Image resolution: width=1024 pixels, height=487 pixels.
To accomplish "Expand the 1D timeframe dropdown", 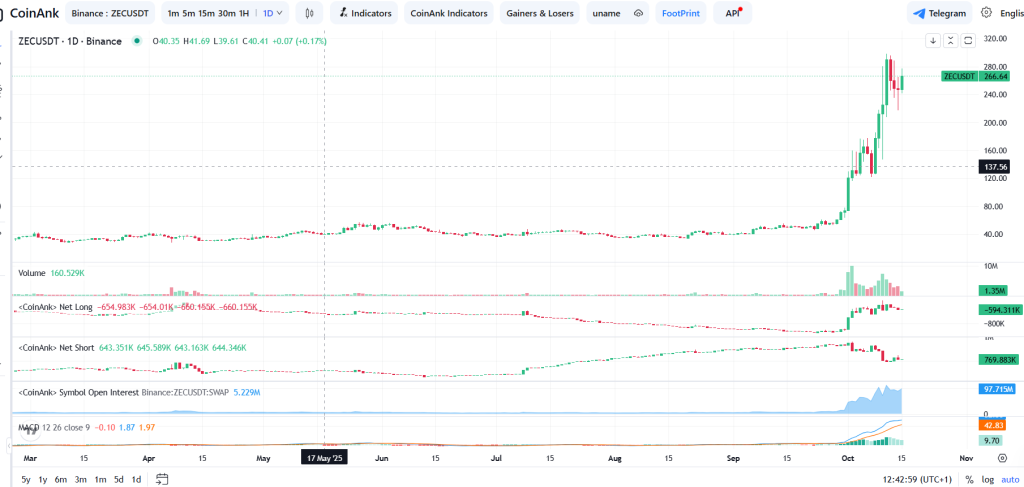I will tap(274, 13).
